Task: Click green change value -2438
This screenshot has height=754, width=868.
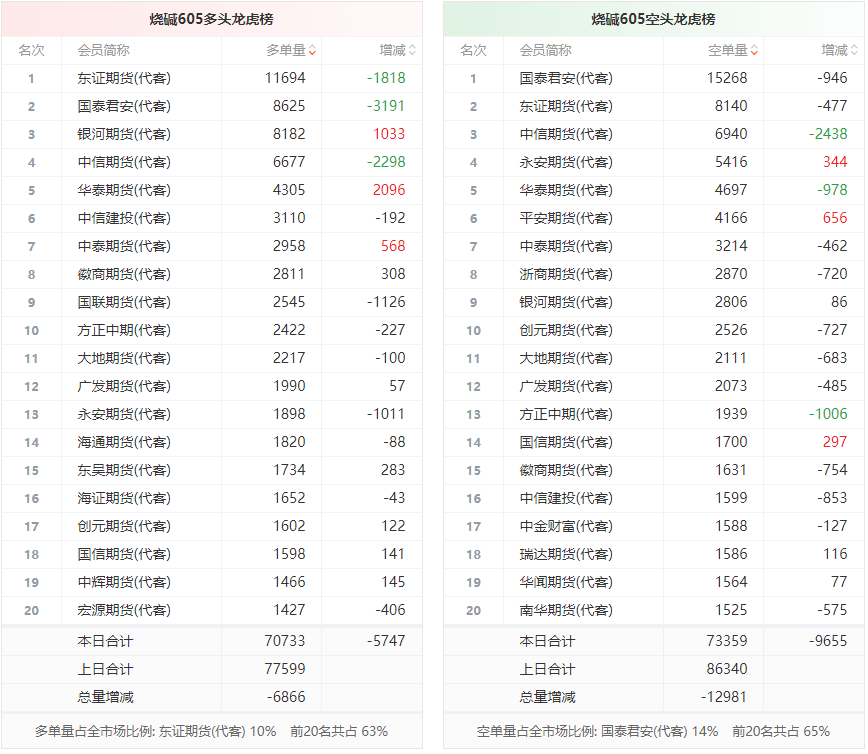Action: (828, 134)
